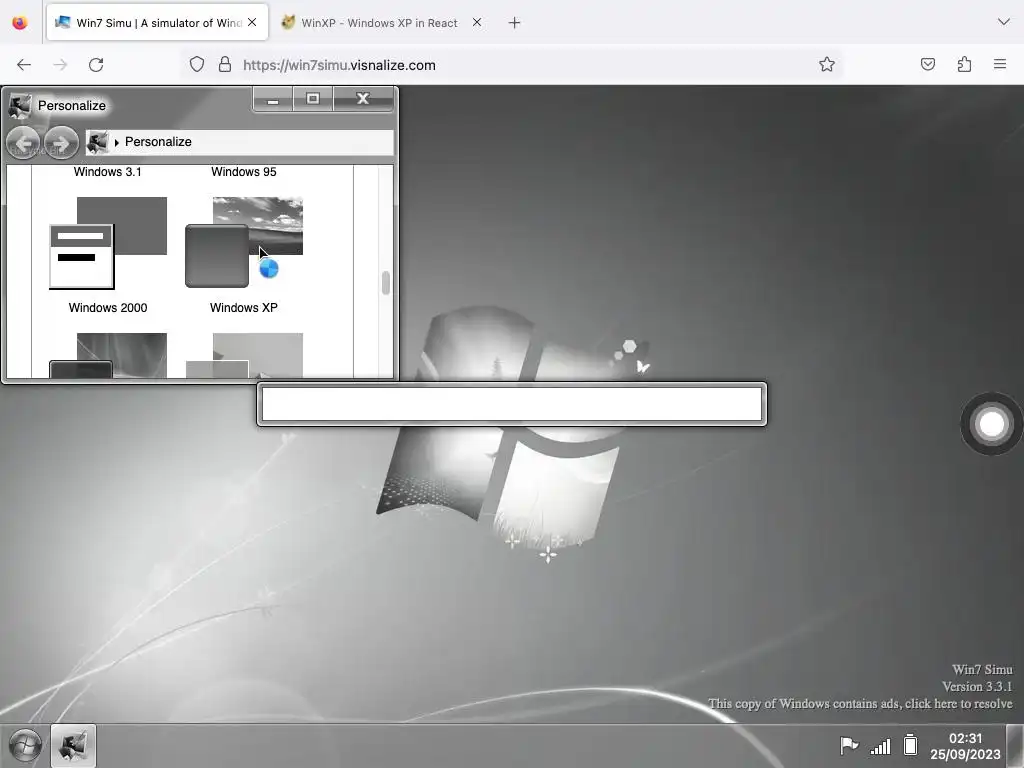The height and width of the screenshot is (768, 1024).
Task: Click the empty white text input box
Action: [x=512, y=404]
